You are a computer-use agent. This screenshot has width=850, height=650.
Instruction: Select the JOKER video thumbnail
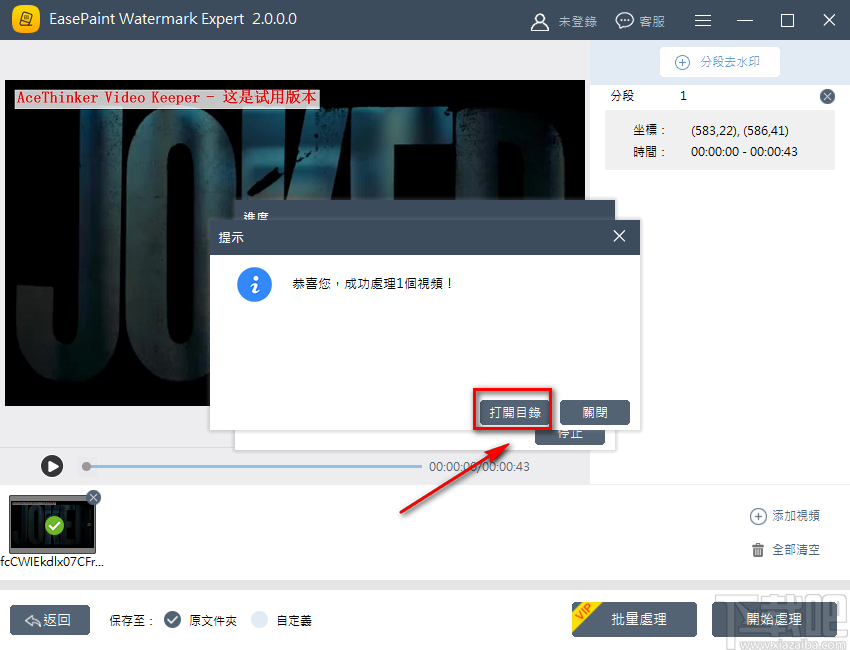(x=53, y=524)
